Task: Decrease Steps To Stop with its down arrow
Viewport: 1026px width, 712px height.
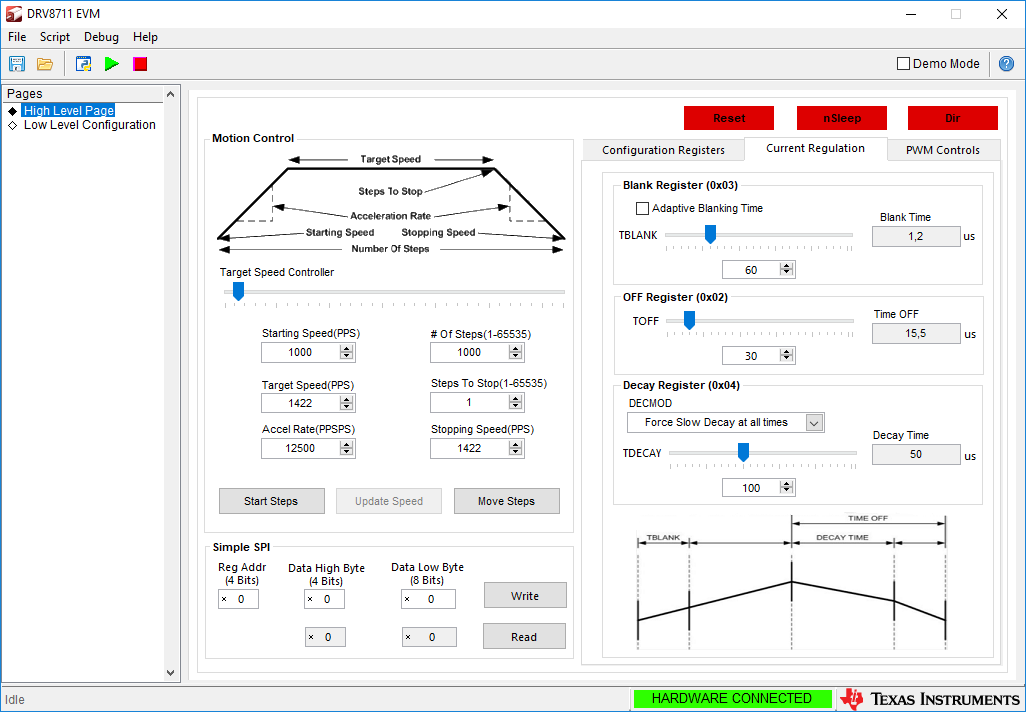Action: [516, 407]
